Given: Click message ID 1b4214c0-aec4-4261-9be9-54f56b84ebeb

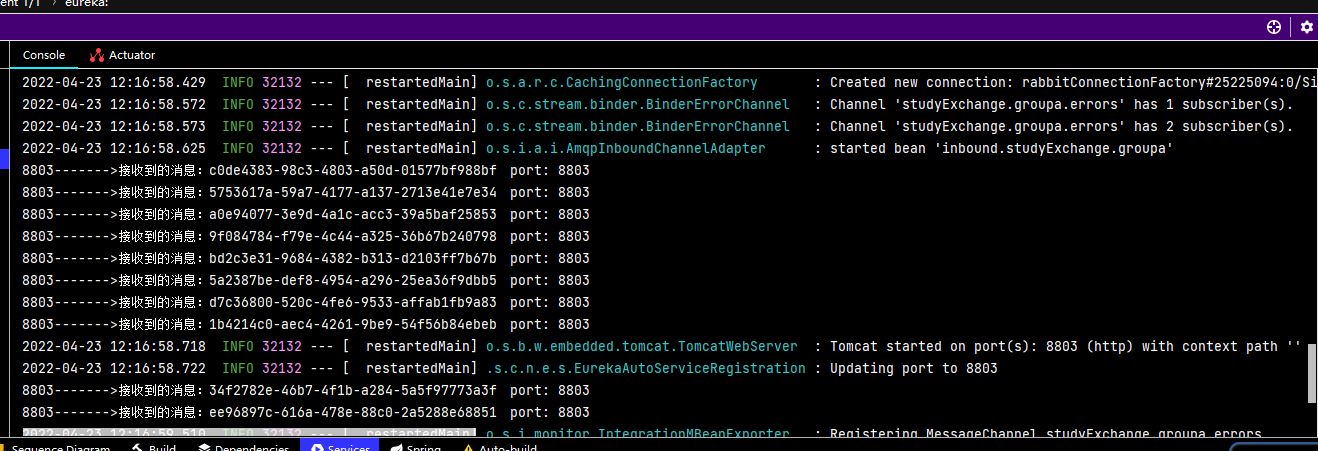Looking at the screenshot, I should coord(353,325).
